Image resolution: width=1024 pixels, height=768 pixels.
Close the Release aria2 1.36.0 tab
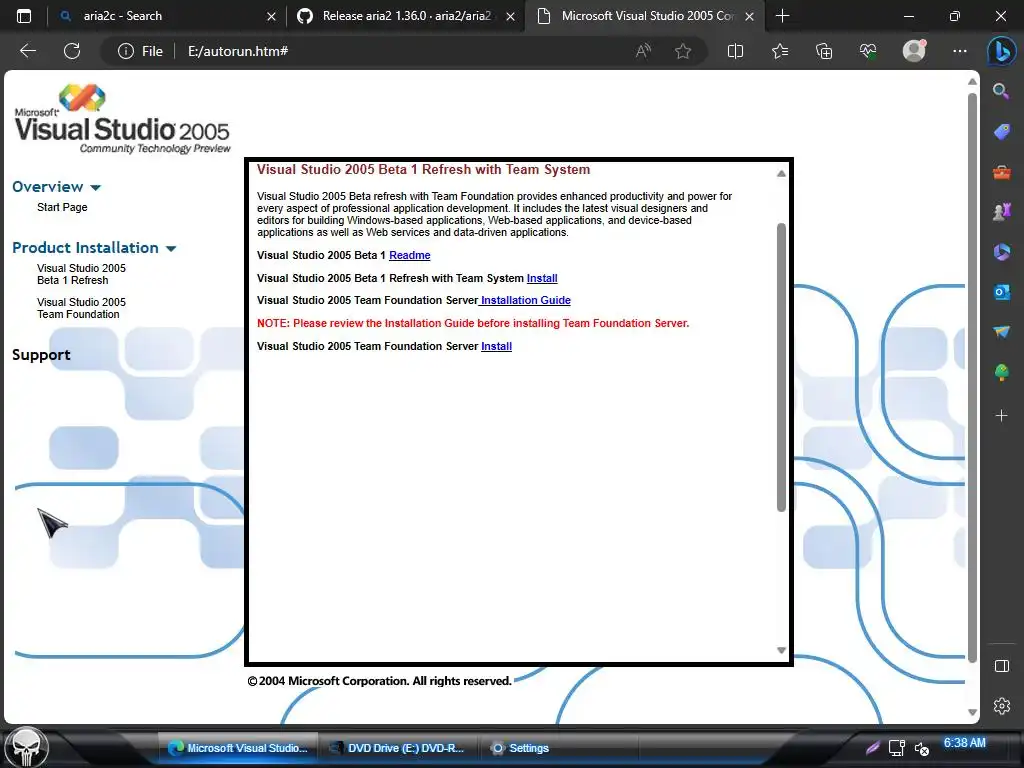click(511, 16)
